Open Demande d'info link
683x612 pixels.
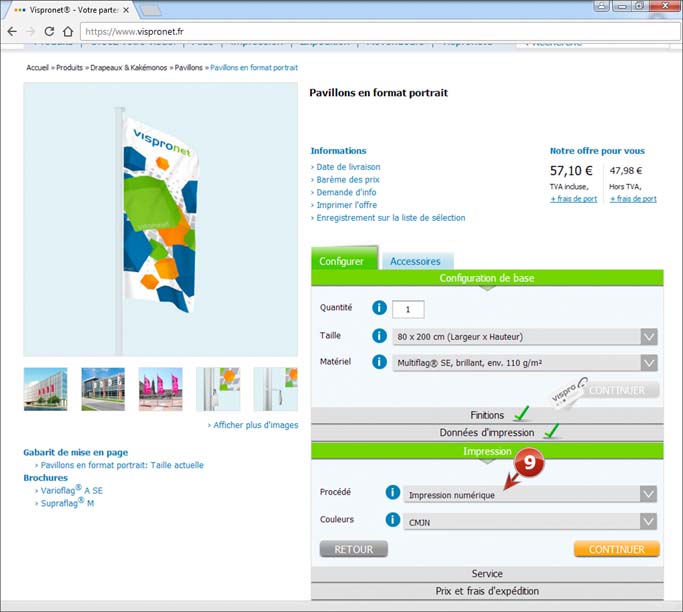tap(346, 192)
